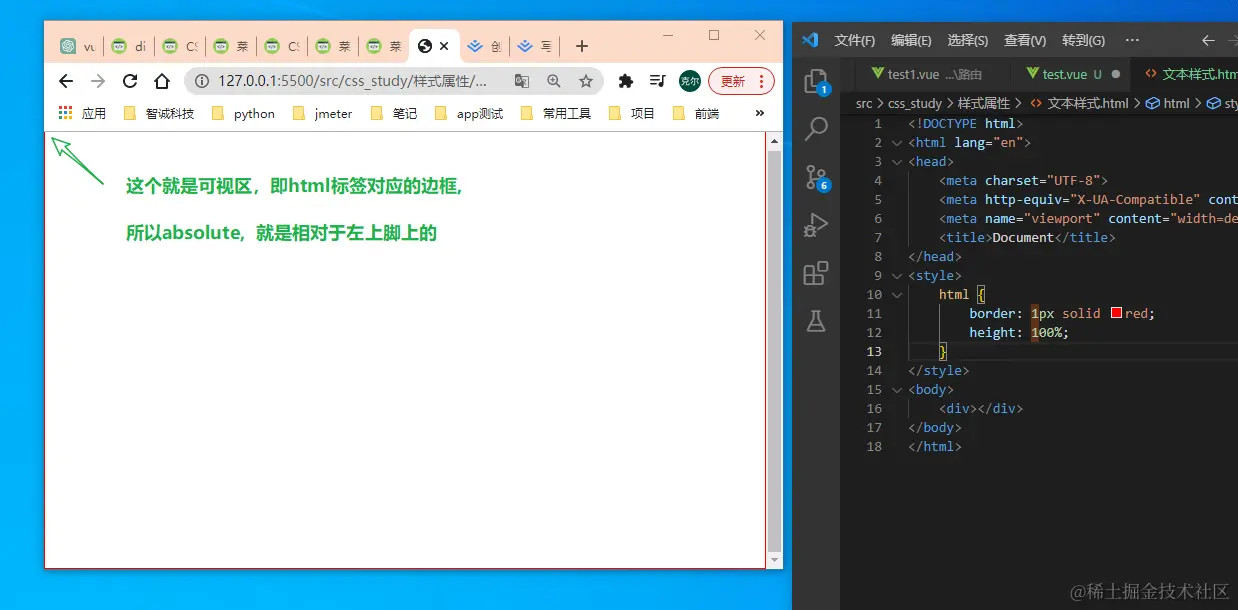Open 选择(S) menu in VS Code

[968, 40]
